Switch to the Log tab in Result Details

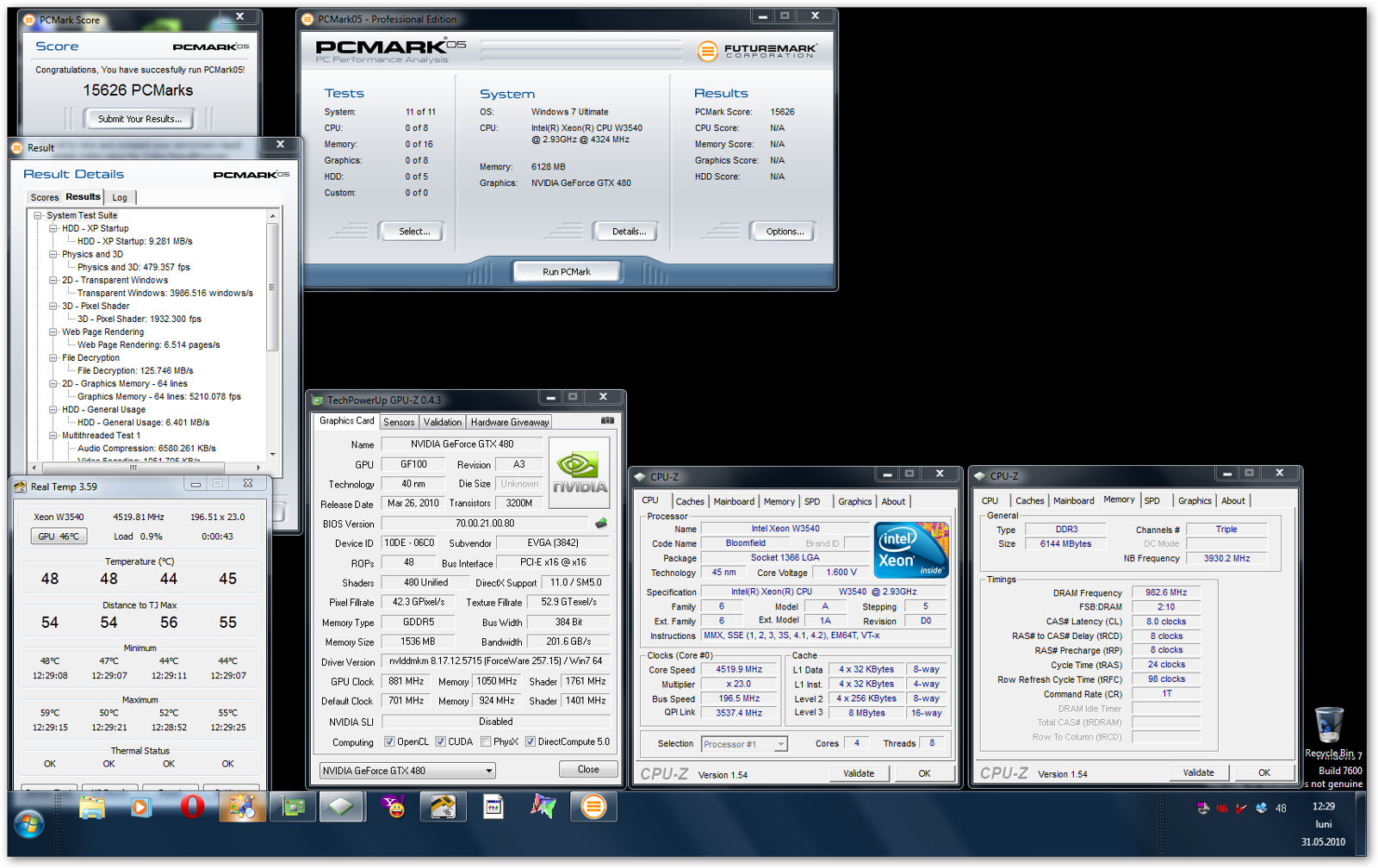(x=120, y=197)
